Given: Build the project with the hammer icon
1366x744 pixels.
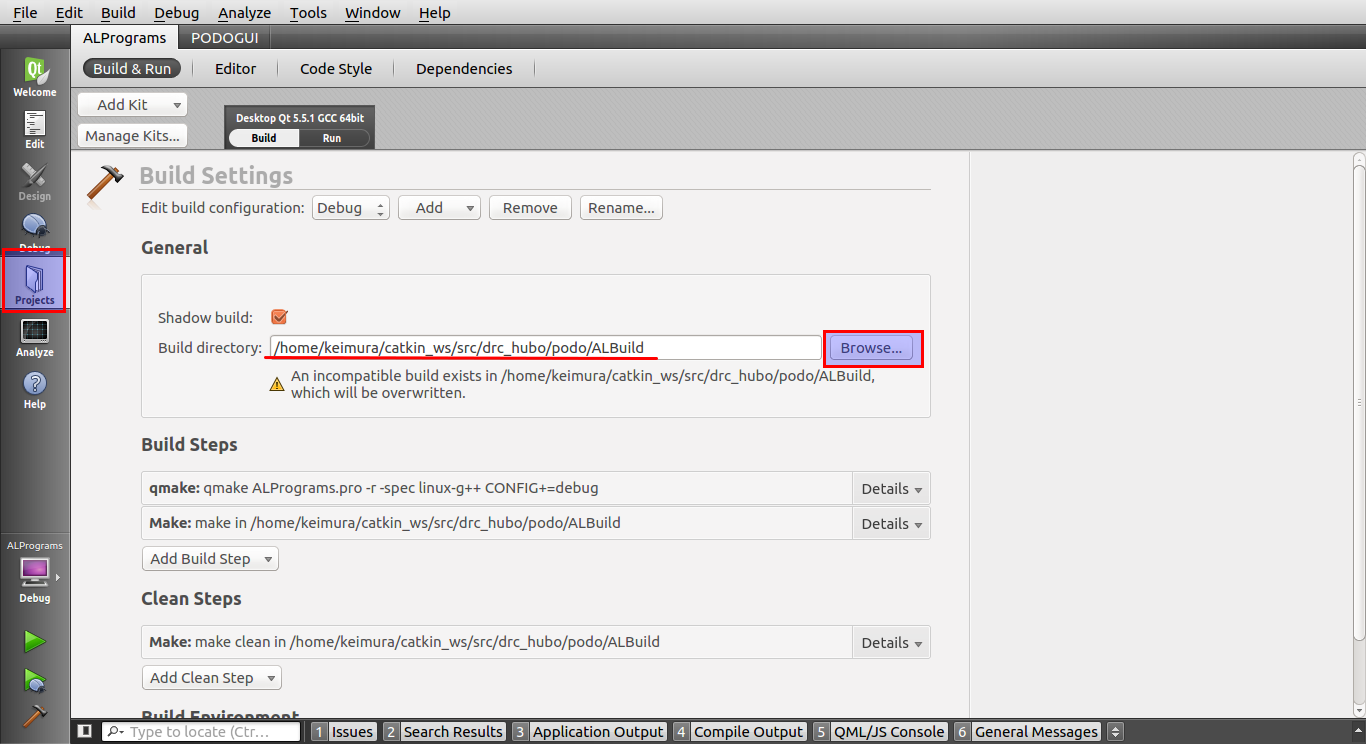Looking at the screenshot, I should (x=34, y=716).
